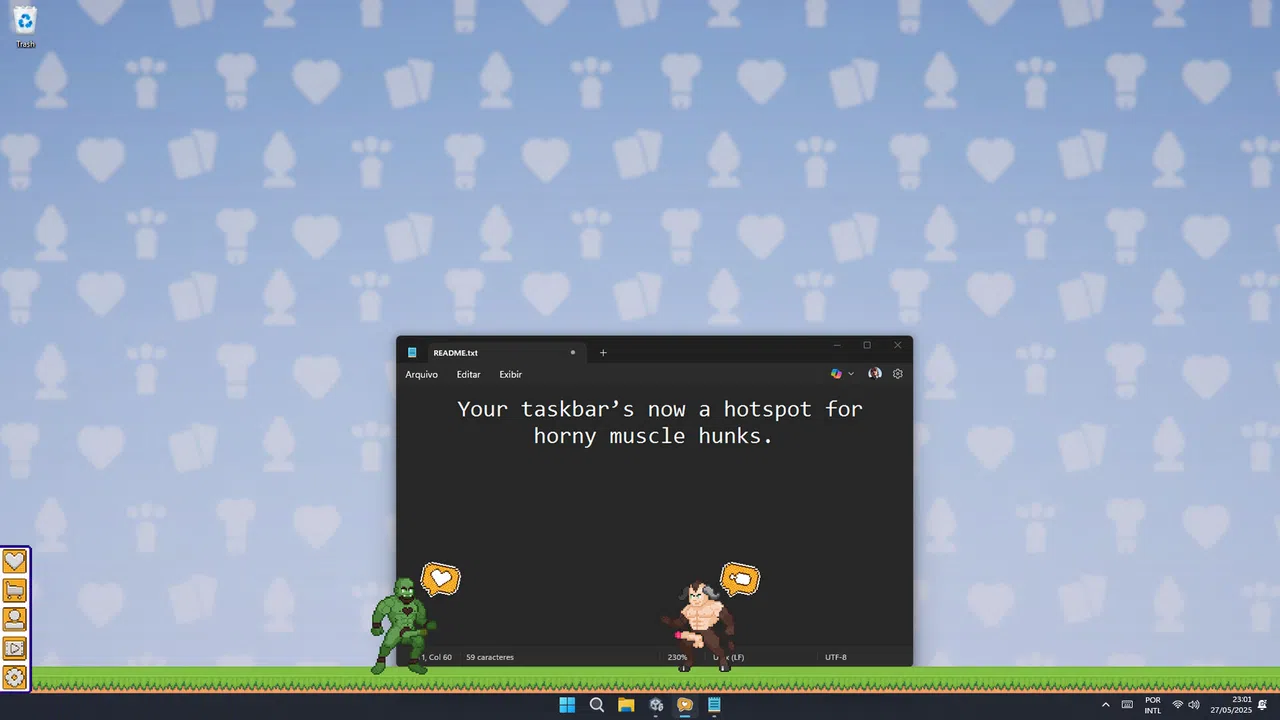
Task: Close the Notepad window
Action: (x=898, y=345)
